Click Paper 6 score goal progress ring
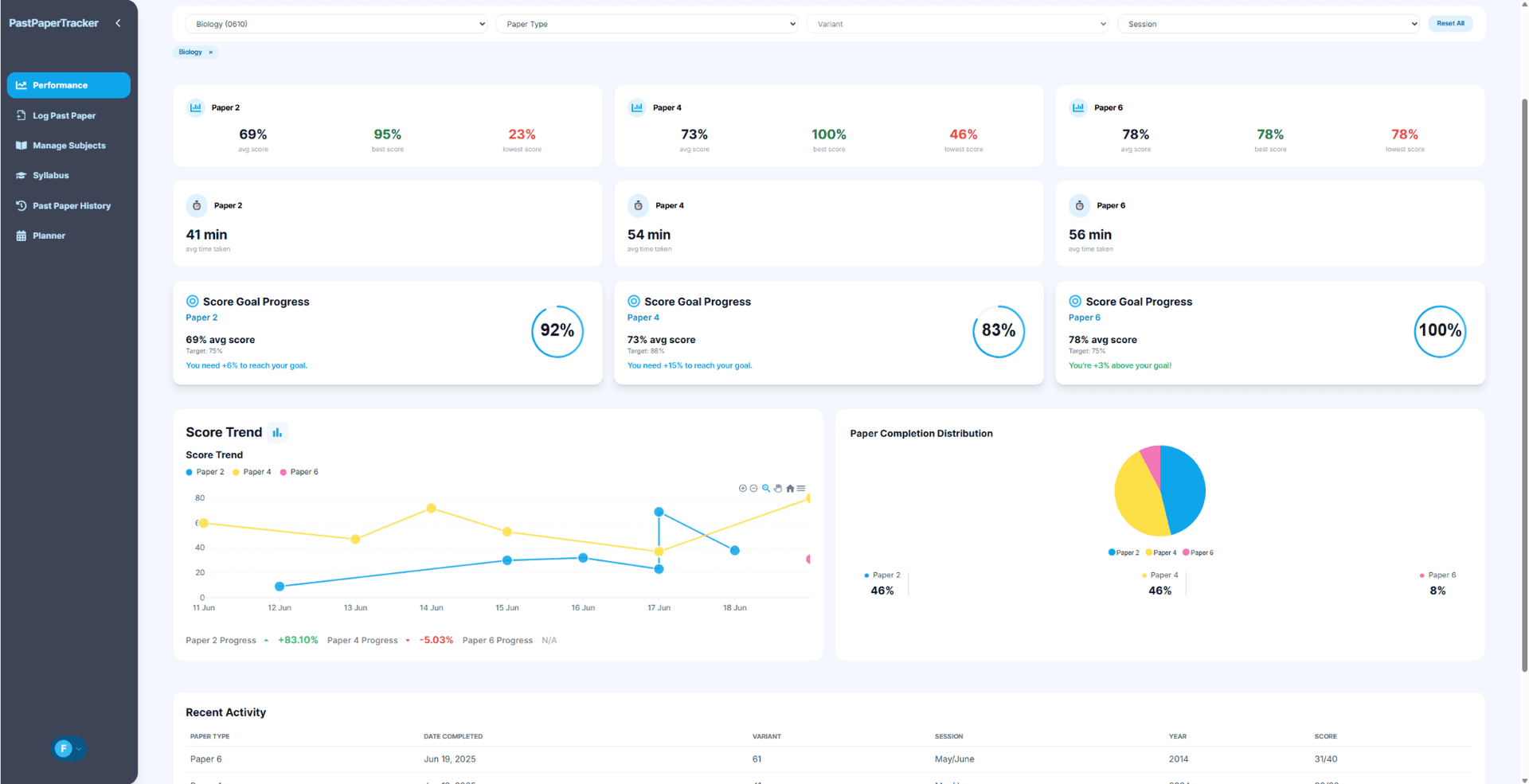The width and height of the screenshot is (1529, 784). coord(1440,331)
